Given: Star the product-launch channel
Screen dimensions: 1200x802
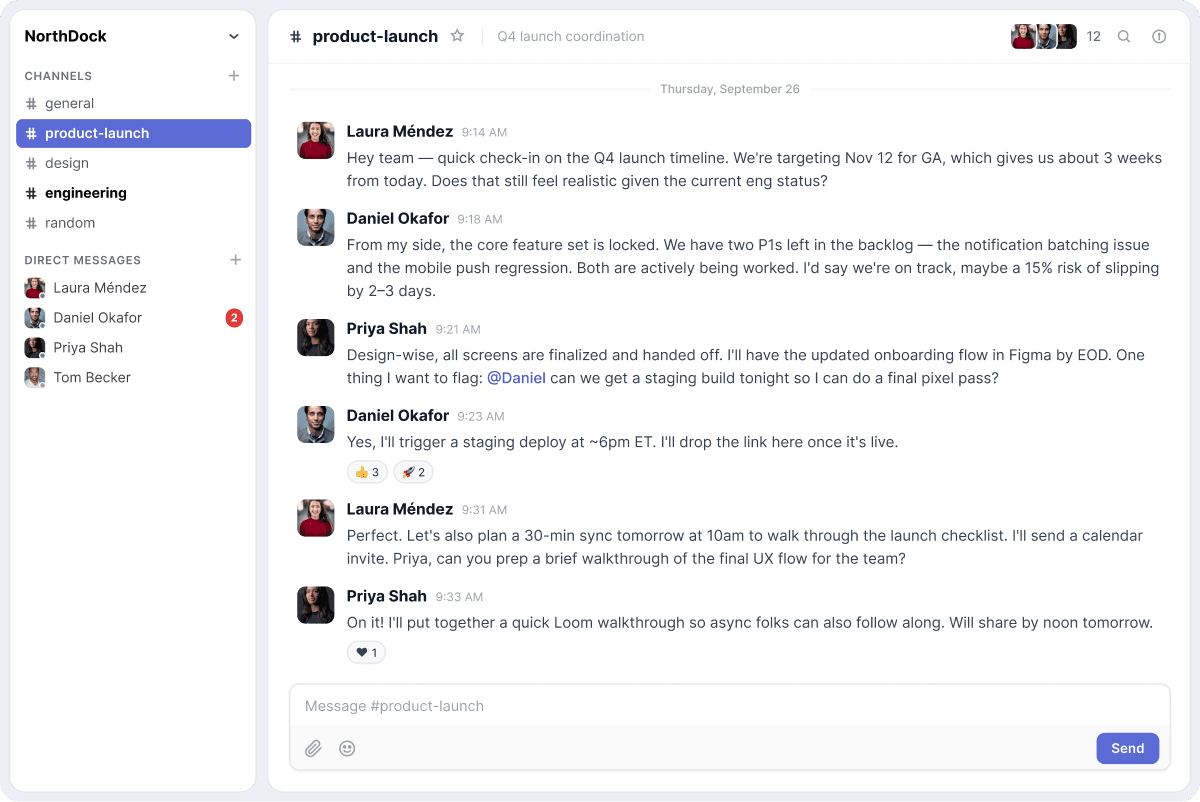Looking at the screenshot, I should click(x=457, y=36).
